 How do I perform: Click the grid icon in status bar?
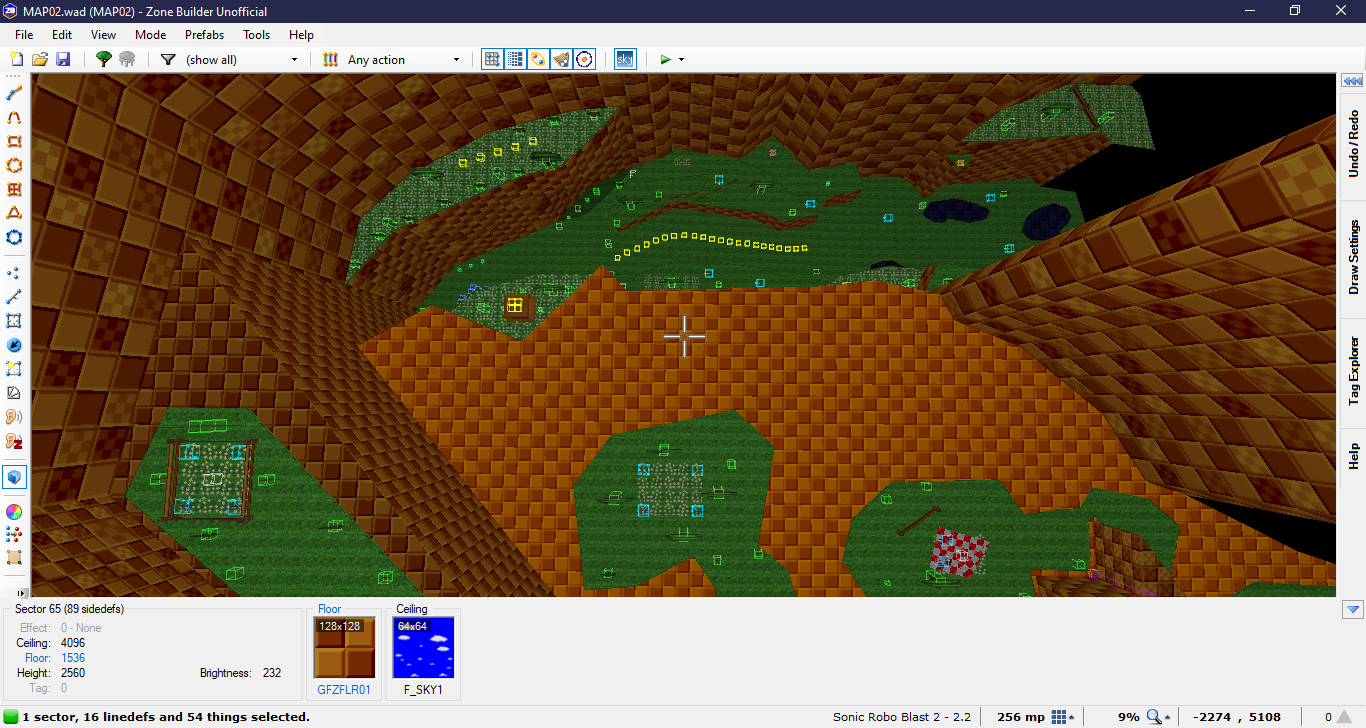tap(1058, 716)
